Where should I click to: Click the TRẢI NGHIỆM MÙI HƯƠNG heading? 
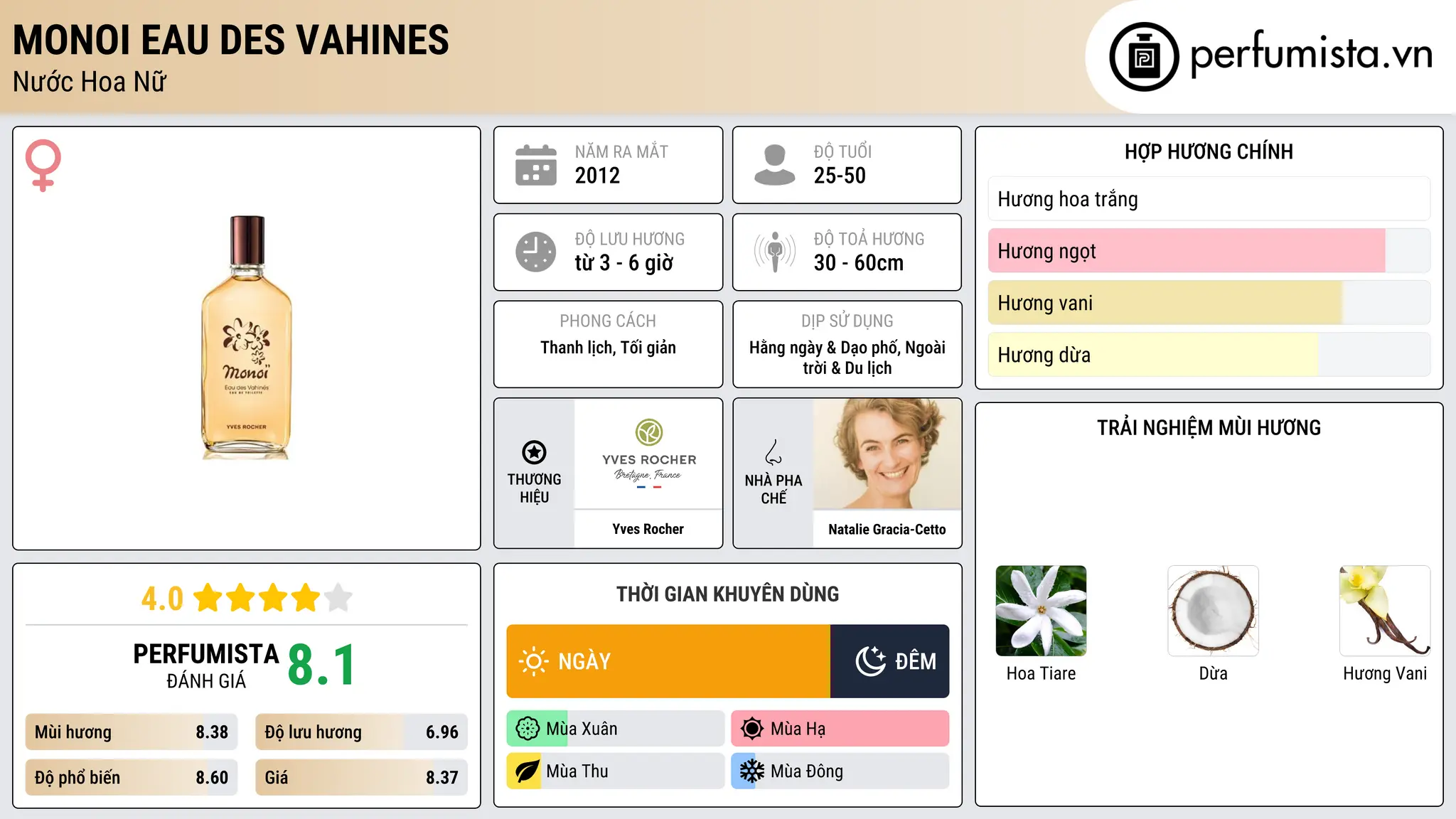point(1209,427)
